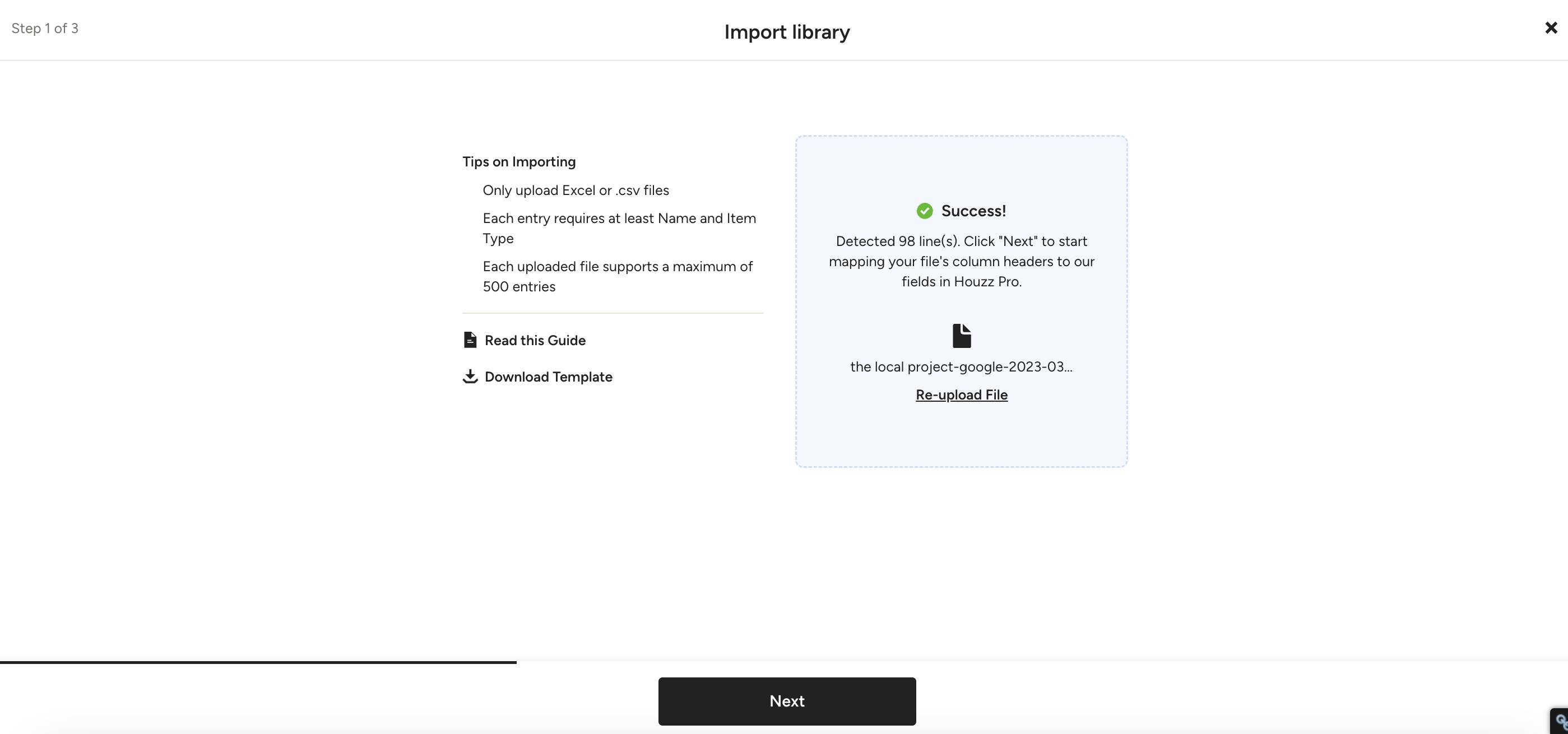Click the 'Name and Item Type' requirement tip

click(x=619, y=228)
